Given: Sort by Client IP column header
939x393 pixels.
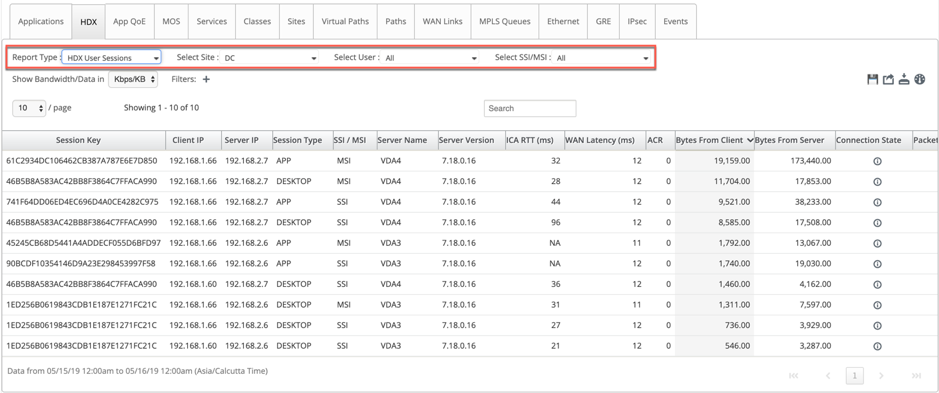Looking at the screenshot, I should click(x=193, y=140).
